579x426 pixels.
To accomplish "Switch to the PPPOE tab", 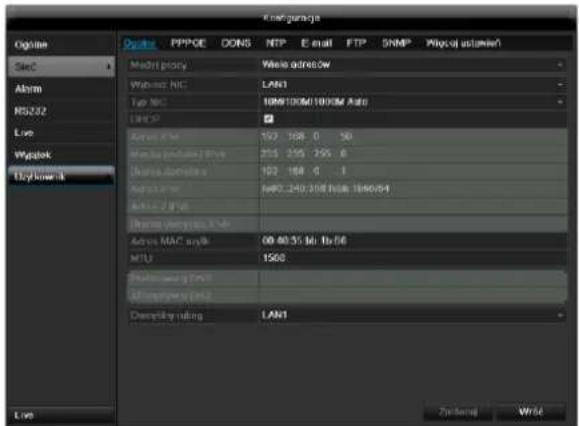I will pos(188,43).
